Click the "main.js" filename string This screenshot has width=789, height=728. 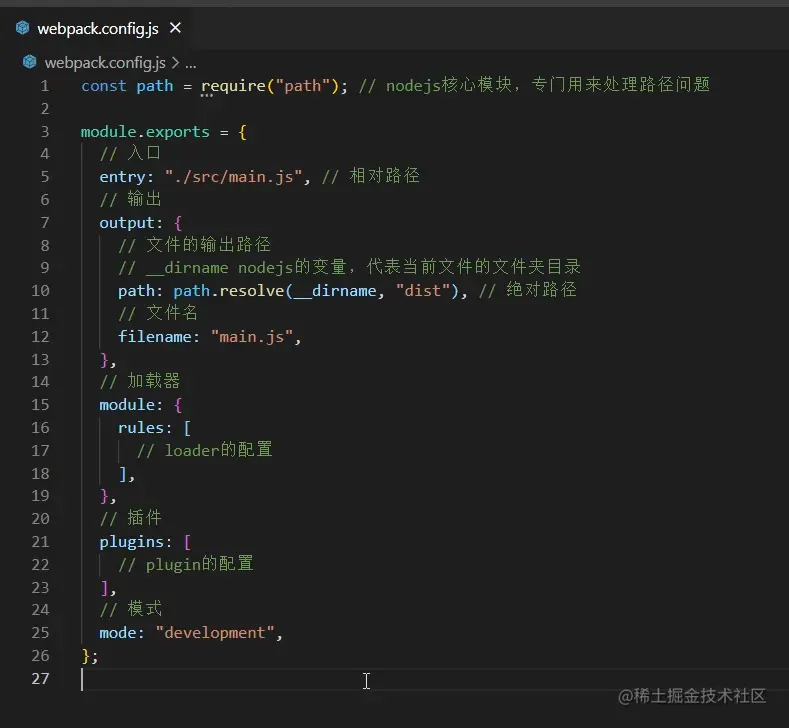pyautogui.click(x=252, y=337)
